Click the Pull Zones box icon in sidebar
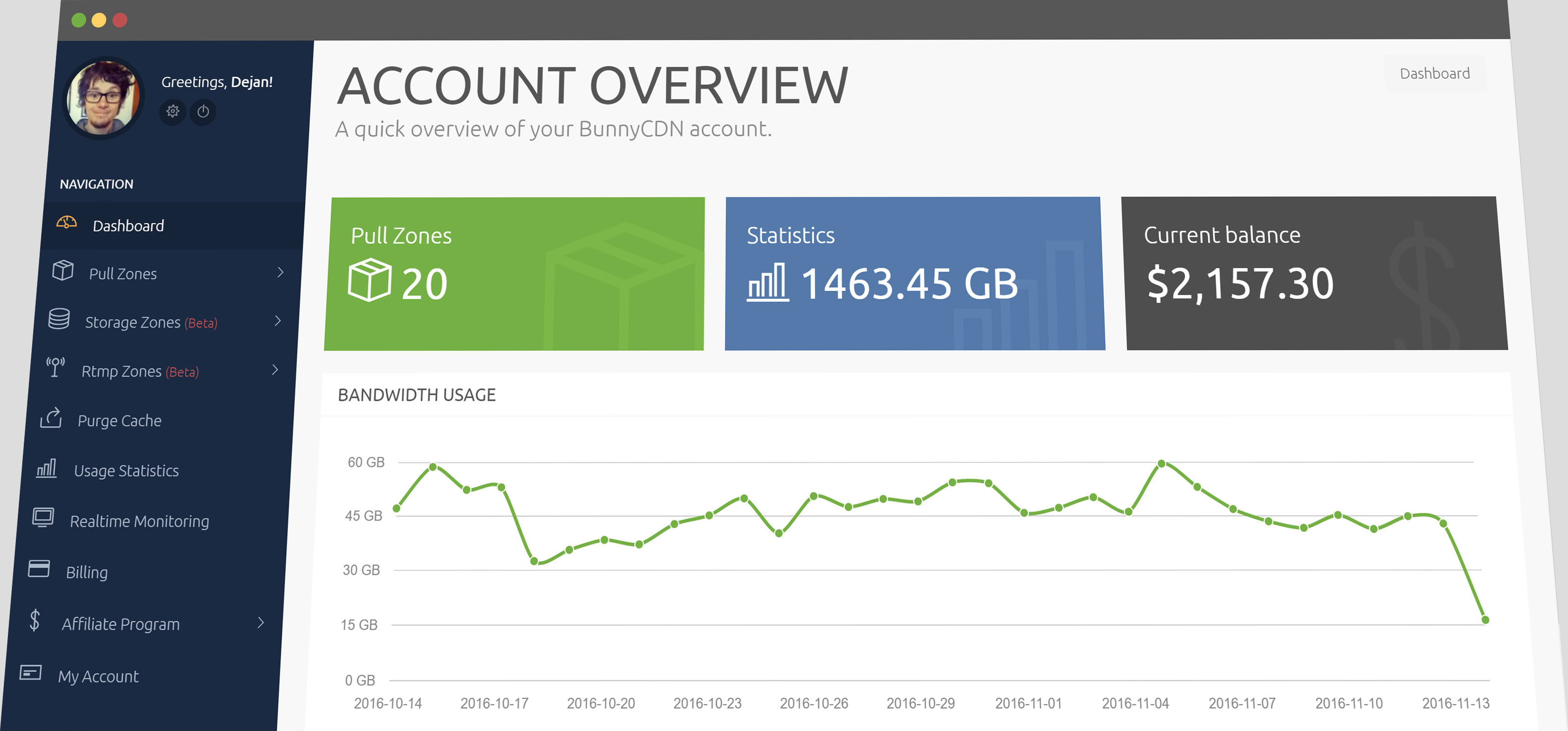 [63, 270]
